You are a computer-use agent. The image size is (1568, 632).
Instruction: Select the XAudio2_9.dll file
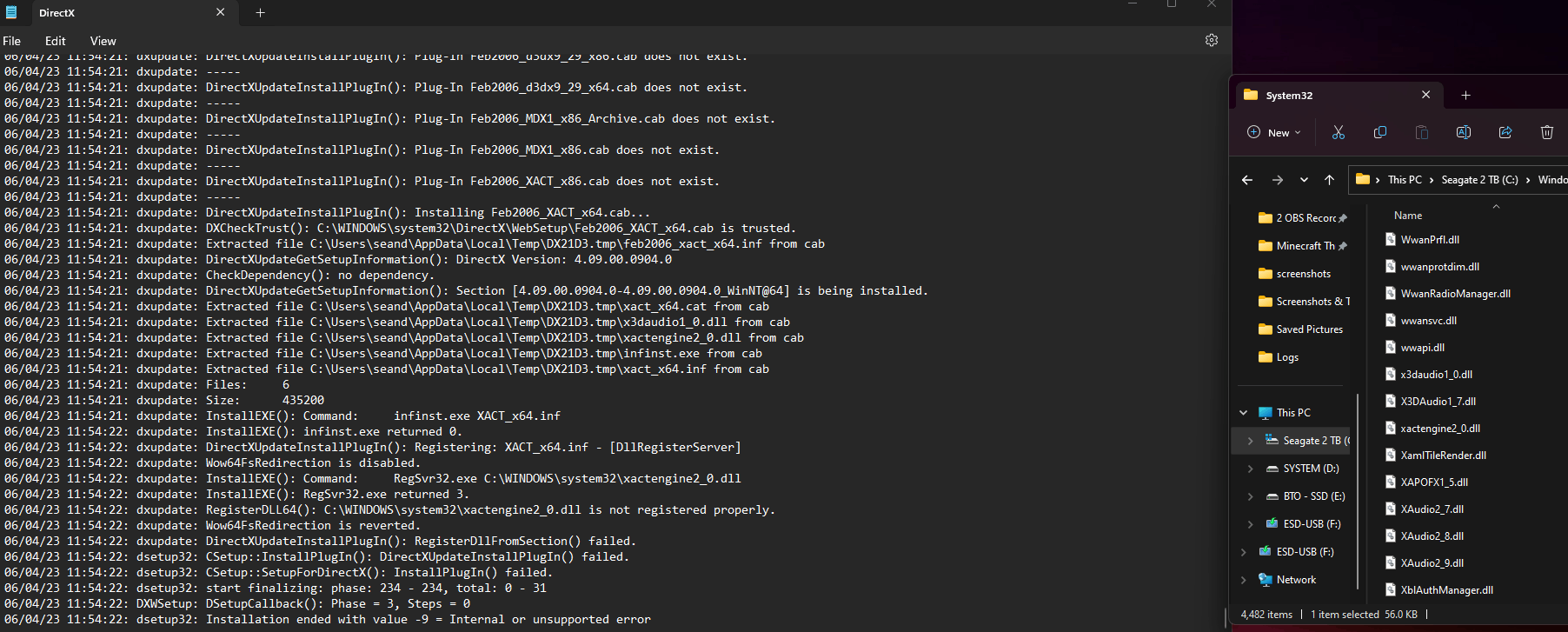coord(1424,563)
